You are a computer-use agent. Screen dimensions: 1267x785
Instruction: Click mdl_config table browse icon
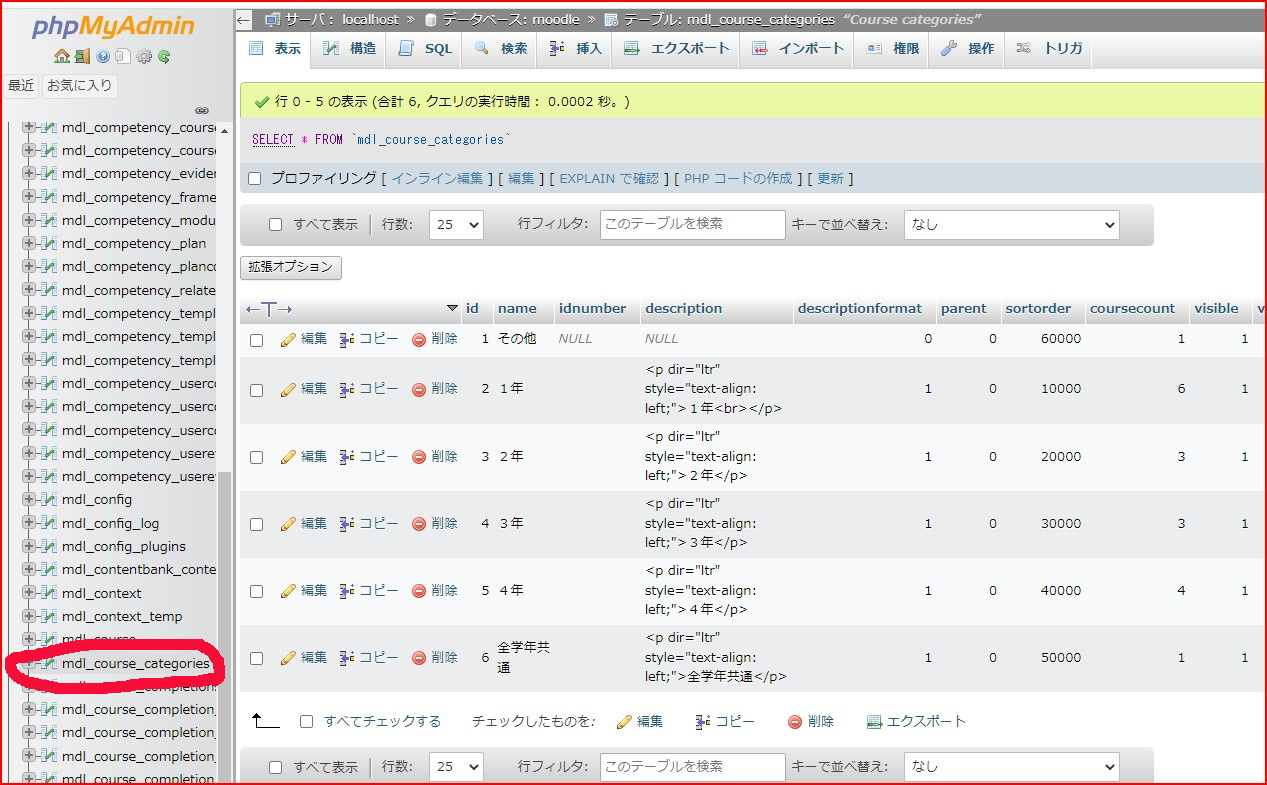pos(49,500)
